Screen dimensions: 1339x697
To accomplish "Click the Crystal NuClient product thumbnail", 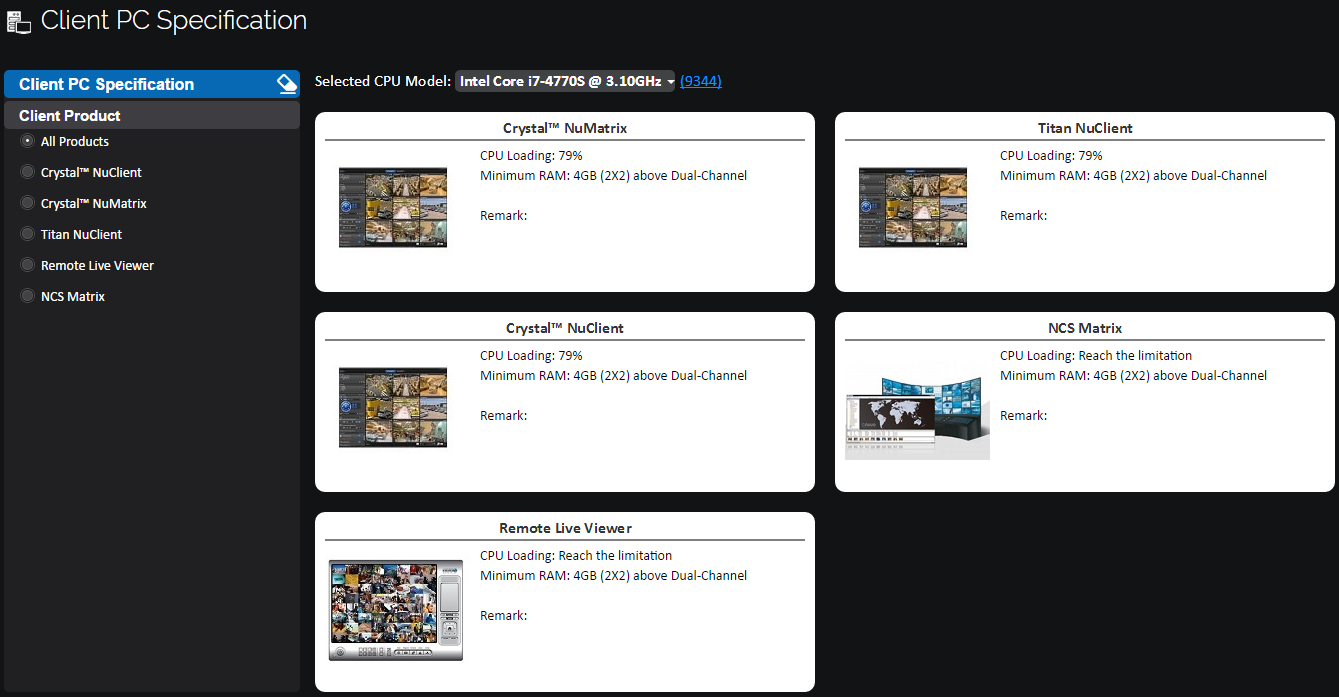I will [x=393, y=407].
